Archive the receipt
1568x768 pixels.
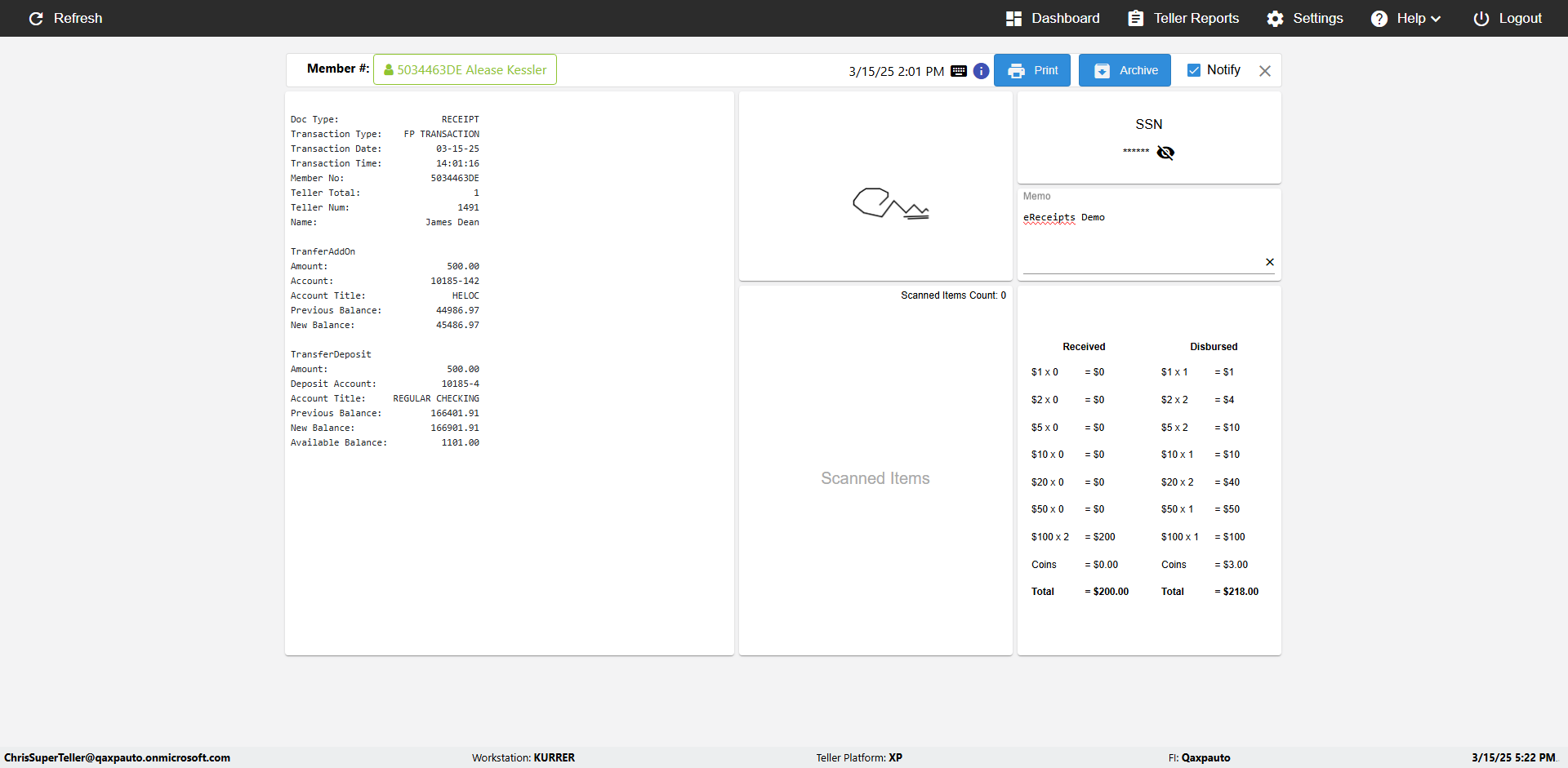(x=1125, y=70)
